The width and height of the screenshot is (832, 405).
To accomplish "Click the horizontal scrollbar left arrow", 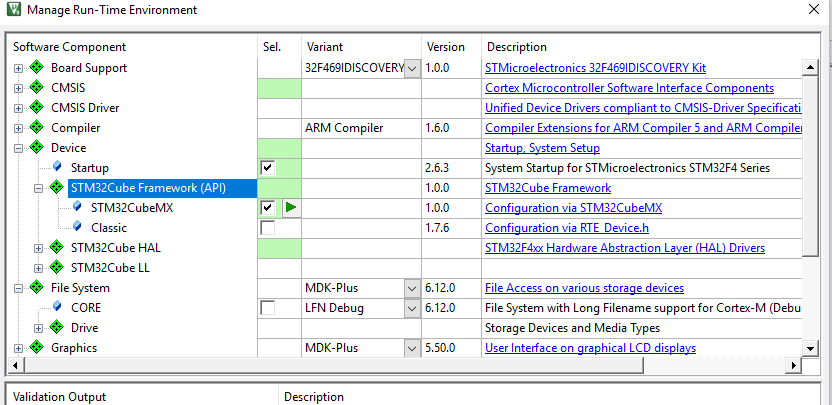I will 15,365.
